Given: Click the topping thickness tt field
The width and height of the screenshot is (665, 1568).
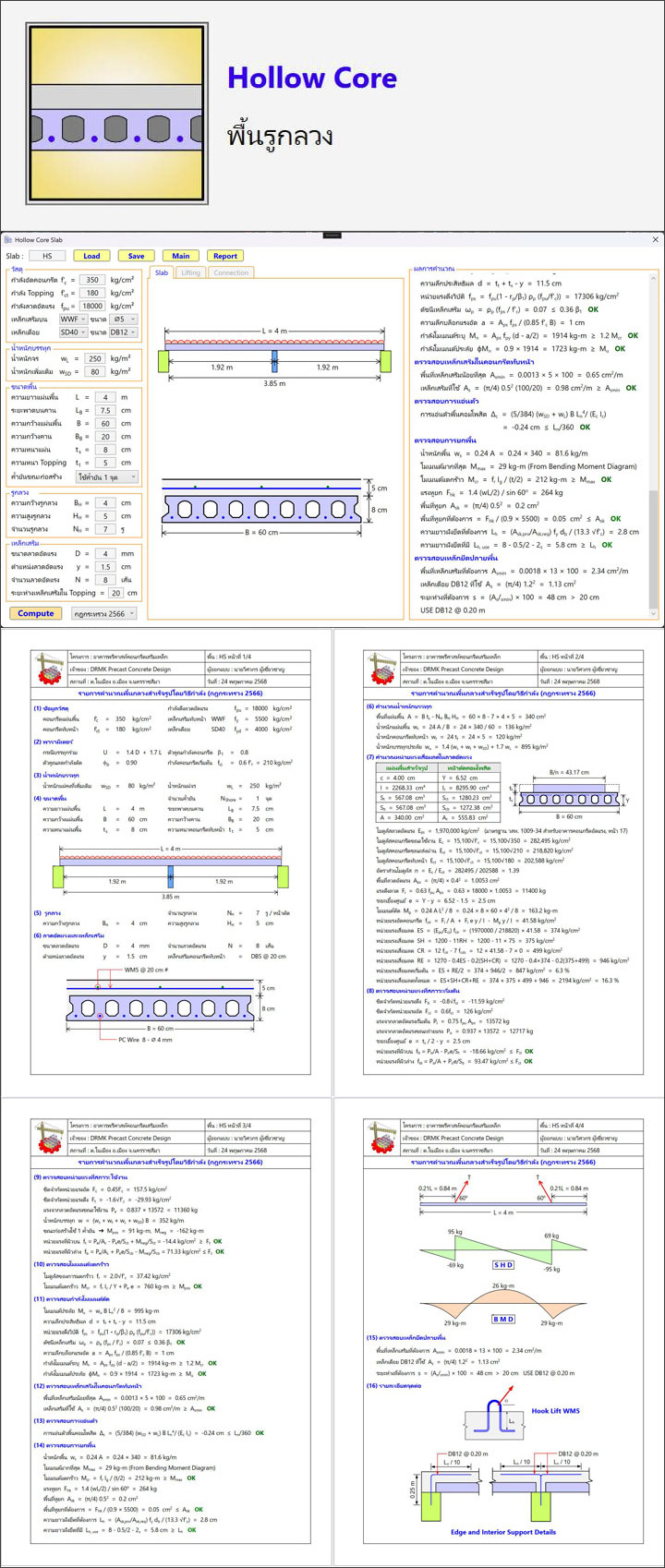Looking at the screenshot, I should click(106, 462).
